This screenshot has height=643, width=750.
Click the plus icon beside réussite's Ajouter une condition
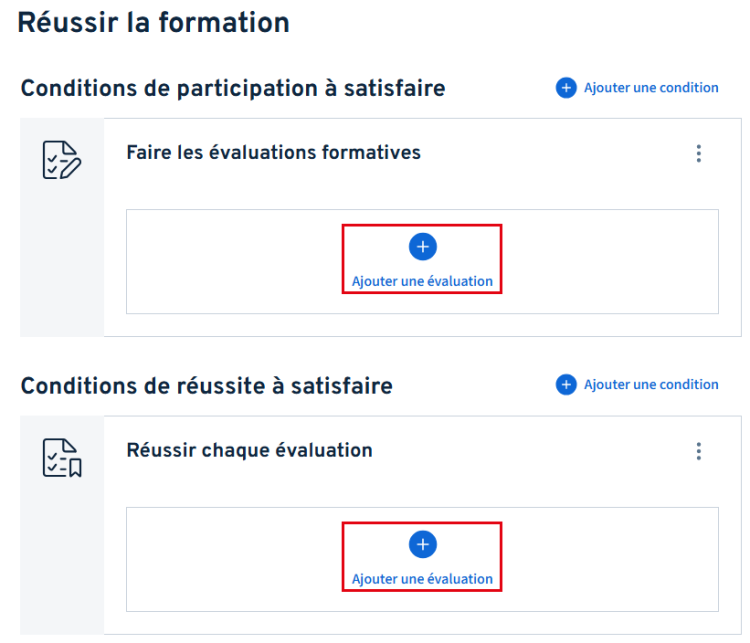[x=566, y=385]
